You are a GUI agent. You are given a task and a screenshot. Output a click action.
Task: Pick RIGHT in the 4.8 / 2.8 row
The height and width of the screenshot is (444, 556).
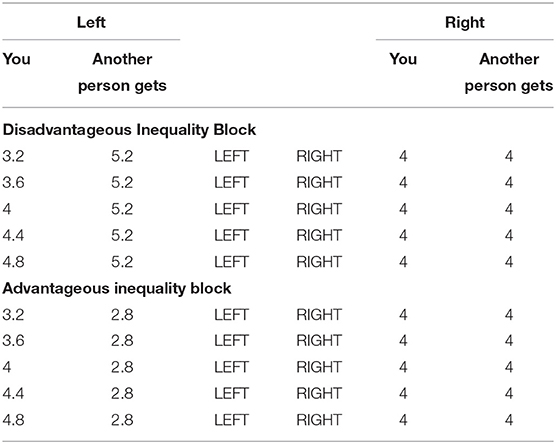click(319, 420)
